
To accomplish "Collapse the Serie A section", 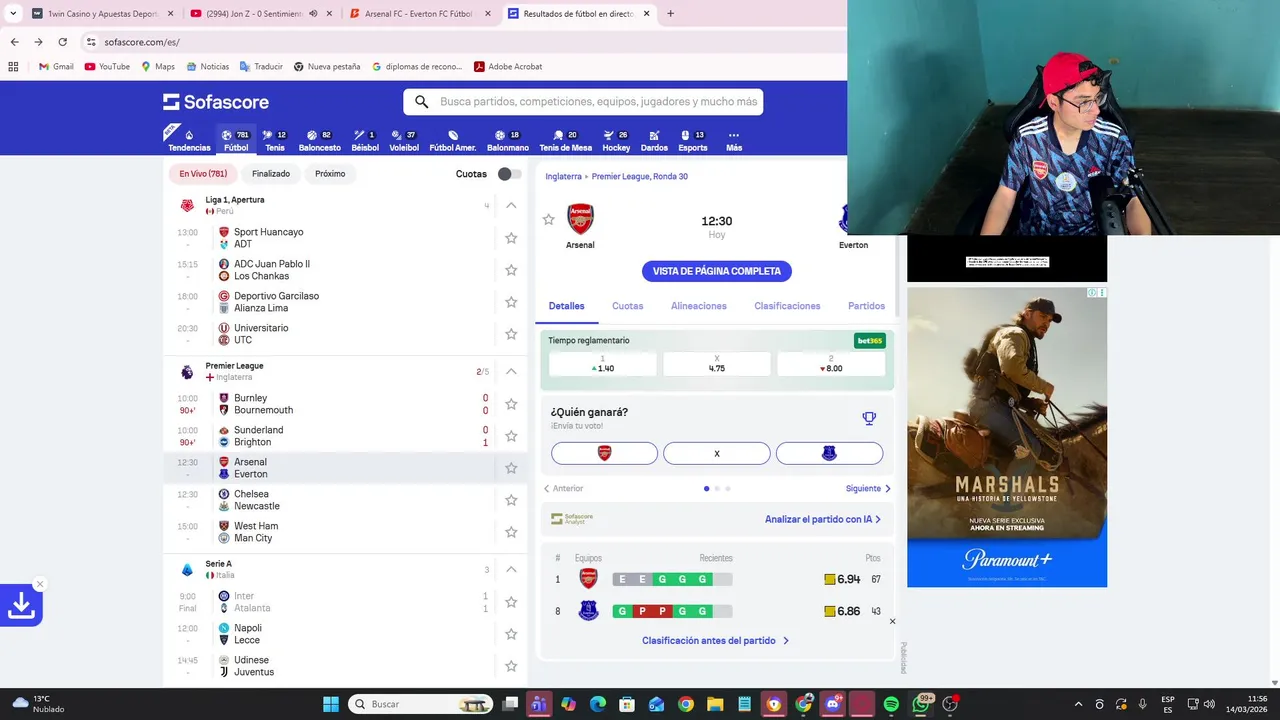I will coord(511,569).
